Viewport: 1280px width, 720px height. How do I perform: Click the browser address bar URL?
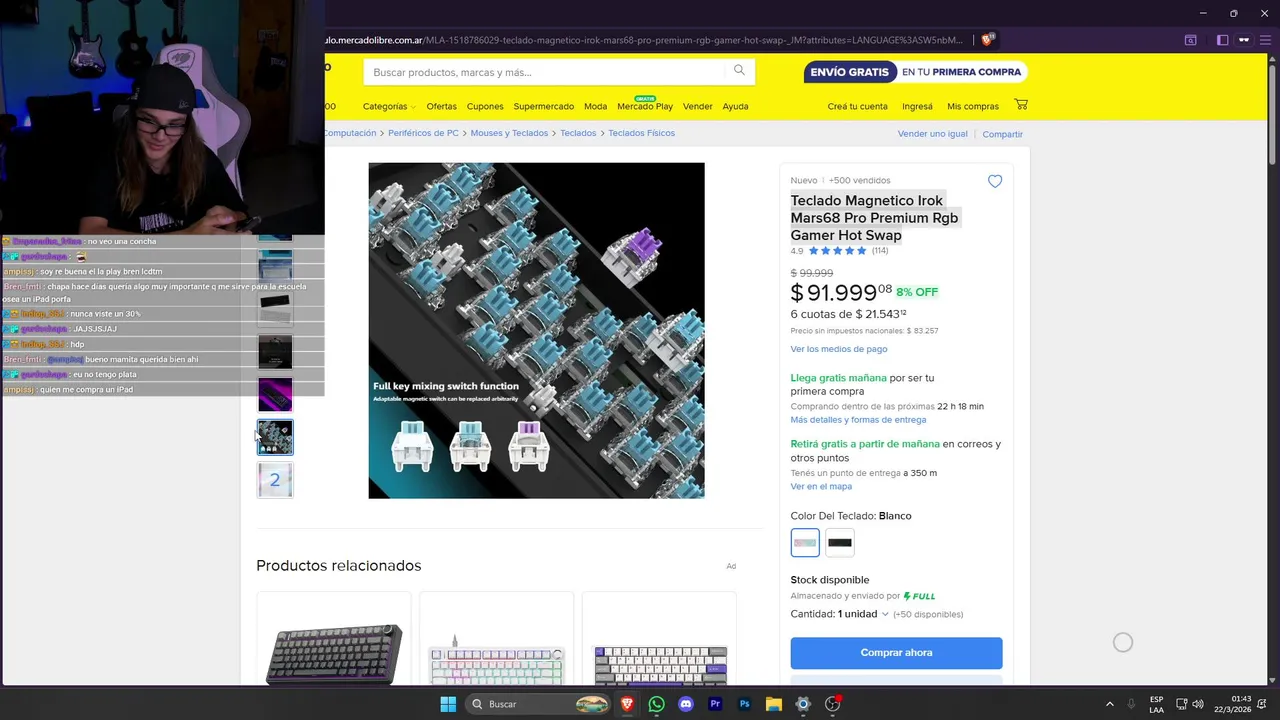(643, 40)
